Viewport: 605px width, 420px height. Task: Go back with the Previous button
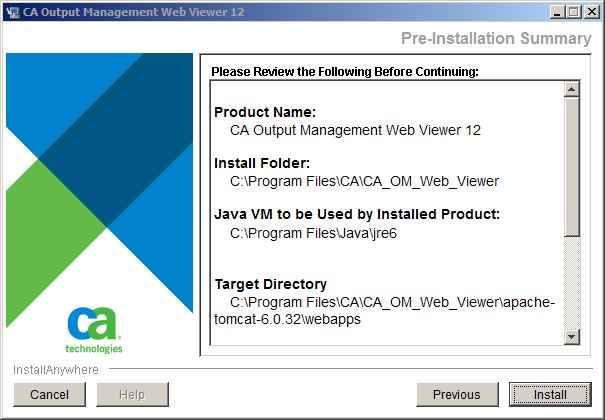pyautogui.click(x=456, y=395)
